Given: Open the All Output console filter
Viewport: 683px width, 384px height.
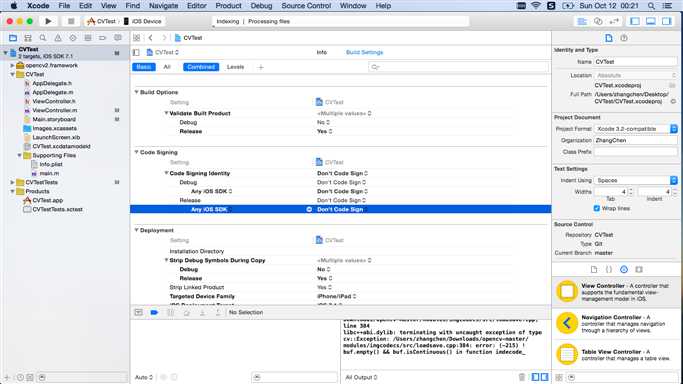Looking at the screenshot, I should click(361, 377).
